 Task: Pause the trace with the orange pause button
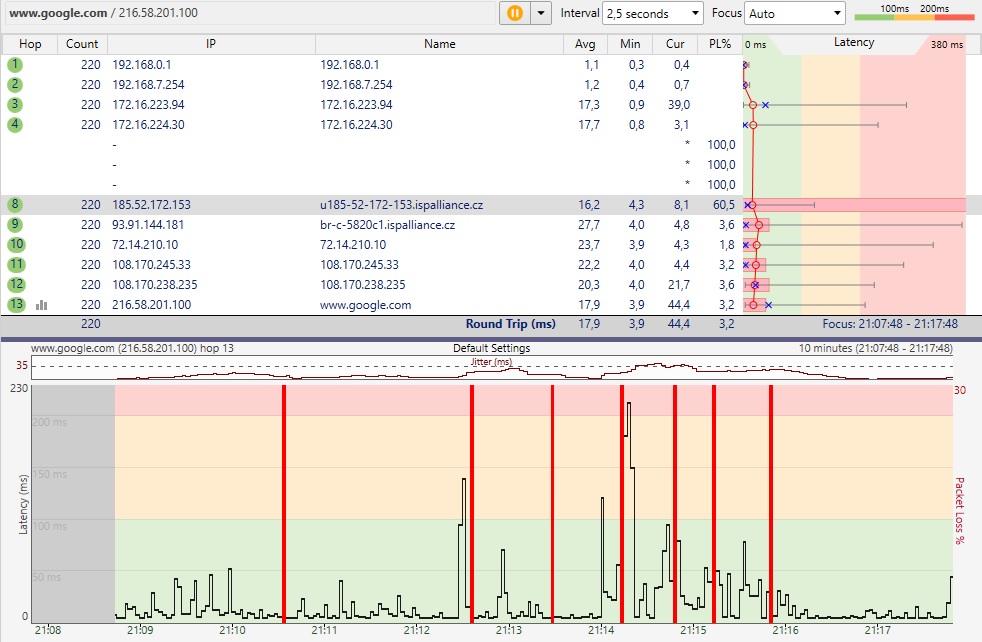515,13
